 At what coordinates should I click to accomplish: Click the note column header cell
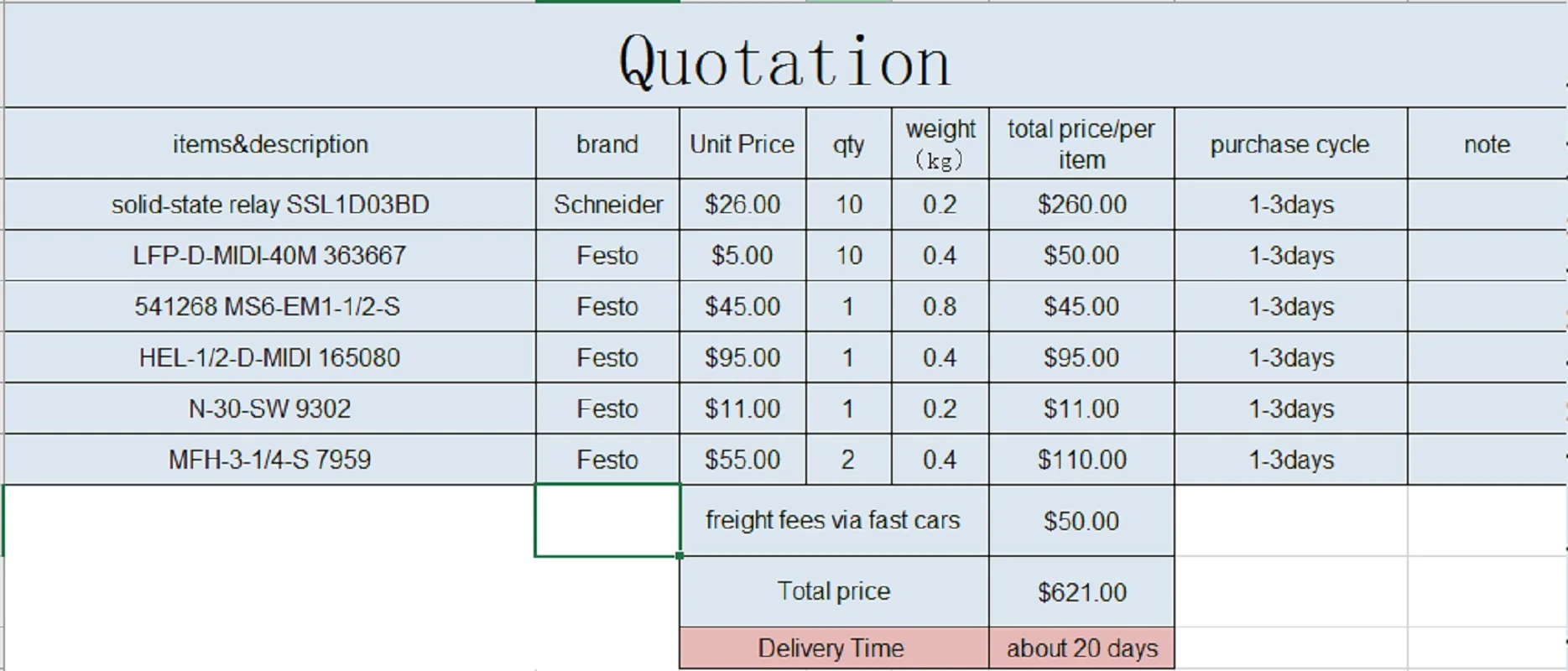click(x=1487, y=143)
